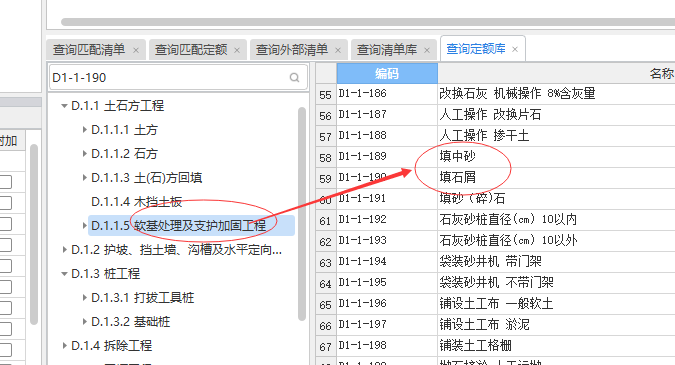Click the 铺装土工格栅 cell
This screenshot has height=365, width=675.
click(556, 346)
